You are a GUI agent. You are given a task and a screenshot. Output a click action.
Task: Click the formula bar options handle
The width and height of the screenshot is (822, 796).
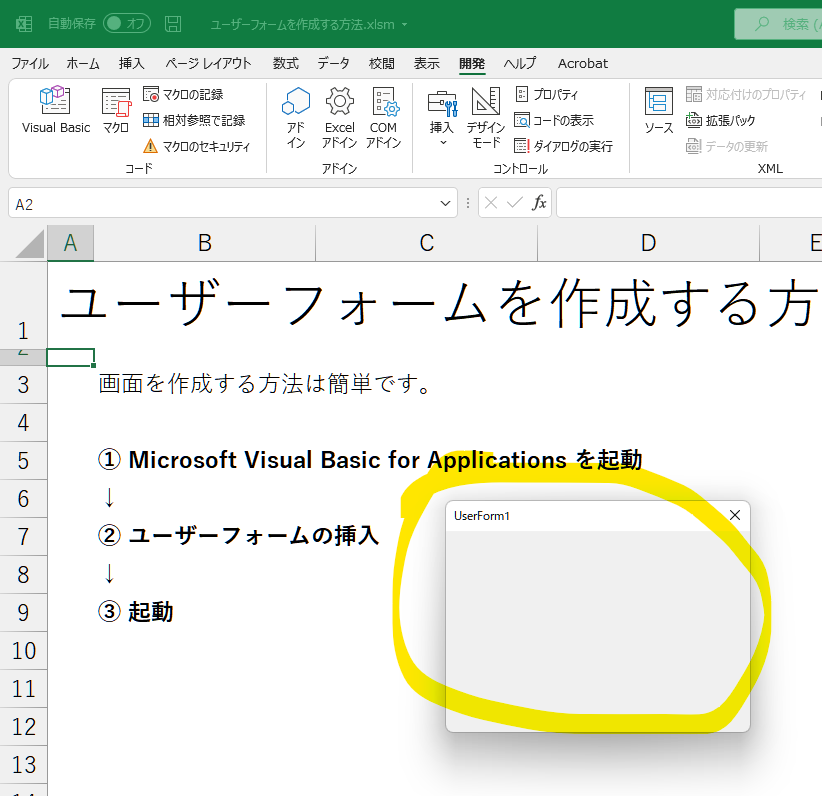(x=468, y=204)
